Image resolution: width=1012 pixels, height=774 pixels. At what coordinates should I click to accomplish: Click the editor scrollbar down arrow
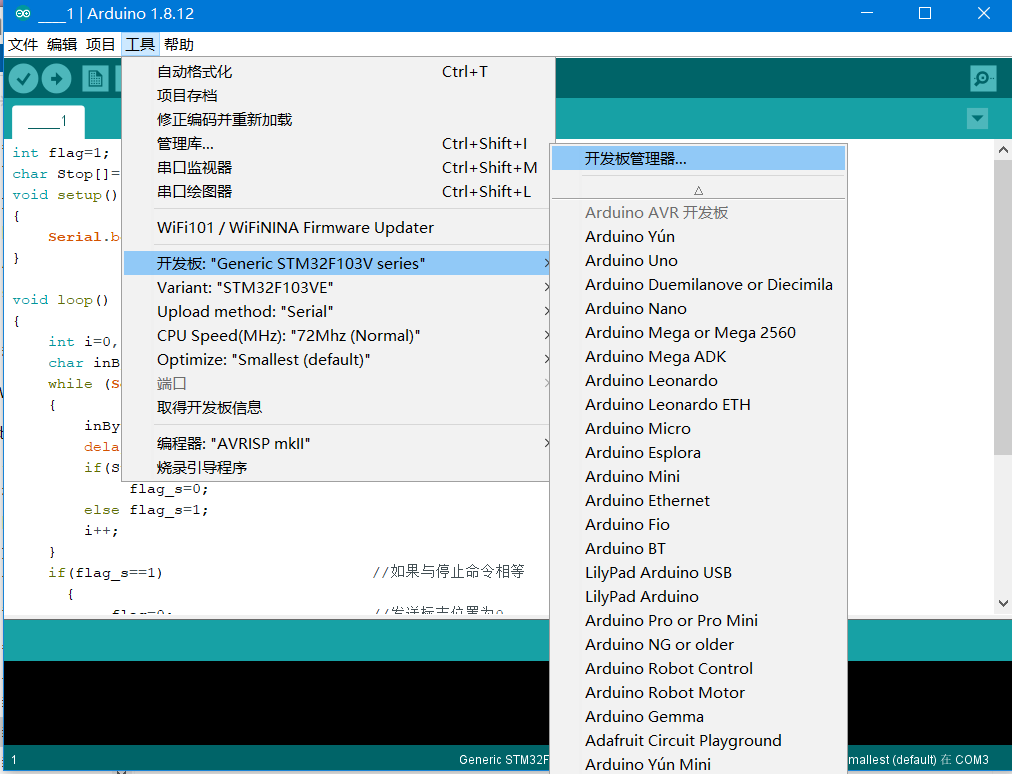1003,604
